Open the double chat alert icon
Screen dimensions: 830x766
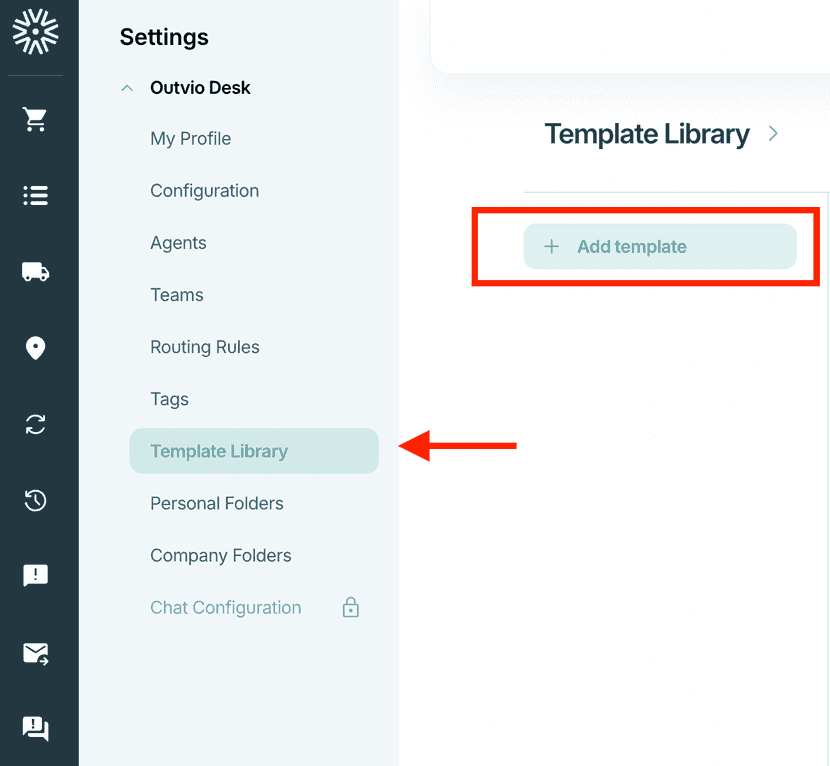click(35, 728)
